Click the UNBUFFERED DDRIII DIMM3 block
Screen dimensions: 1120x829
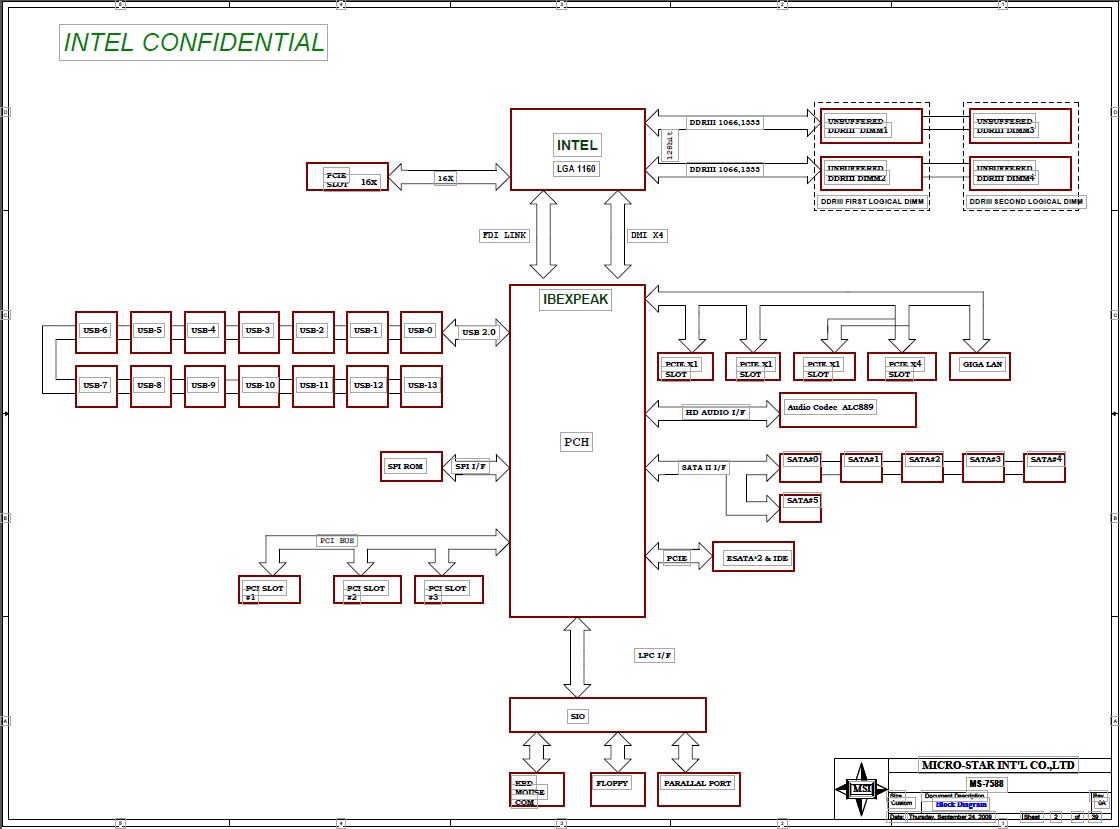pyautogui.click(x=1020, y=126)
